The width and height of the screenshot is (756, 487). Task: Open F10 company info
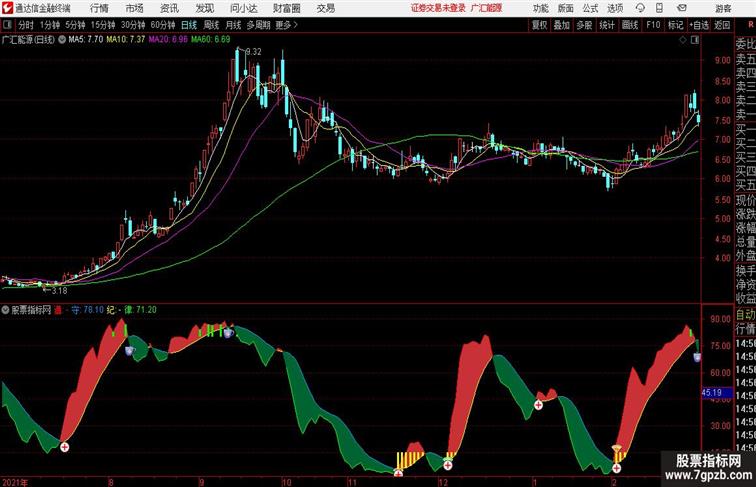(653, 25)
